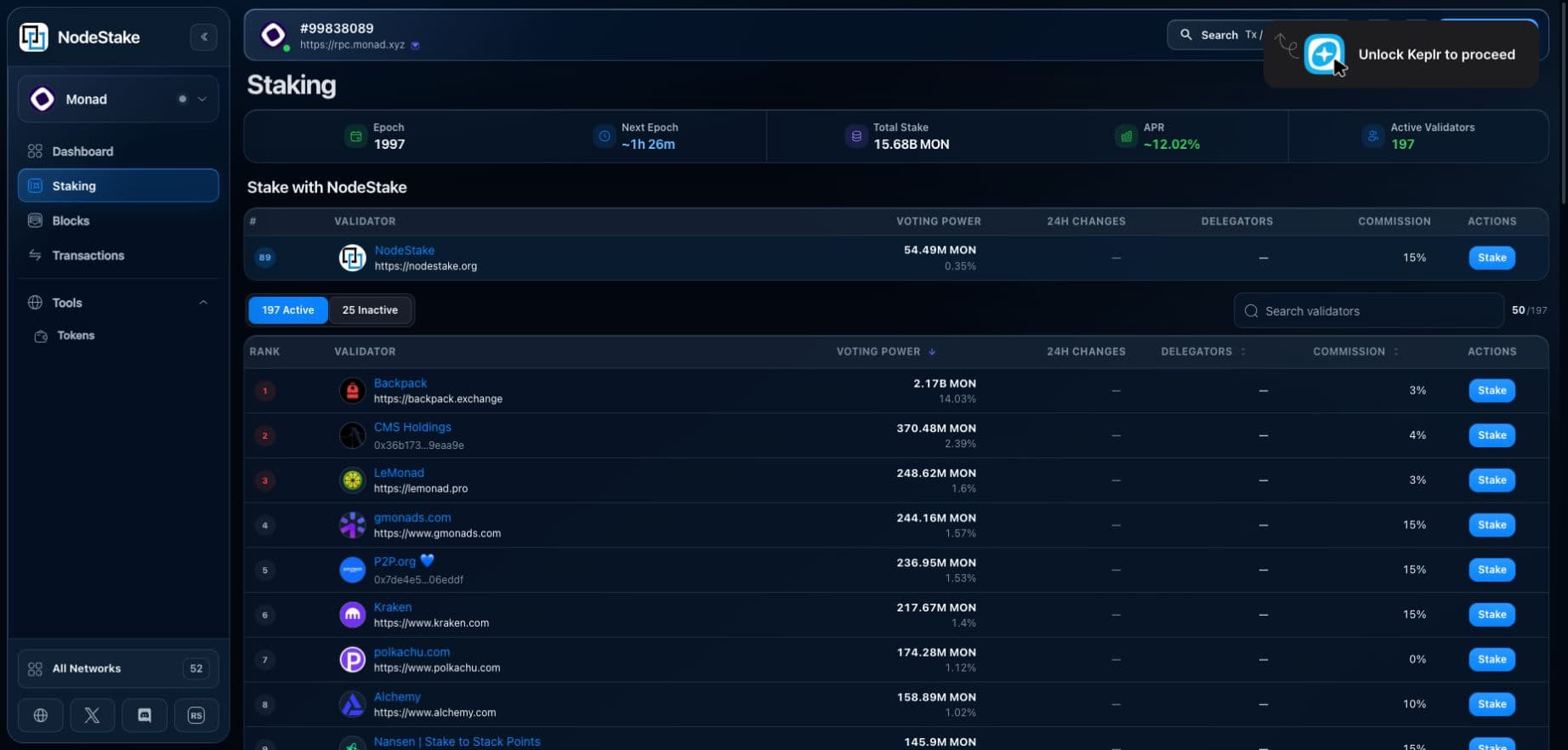Stake with polkachu.com
The height and width of the screenshot is (750, 1568).
1491,659
